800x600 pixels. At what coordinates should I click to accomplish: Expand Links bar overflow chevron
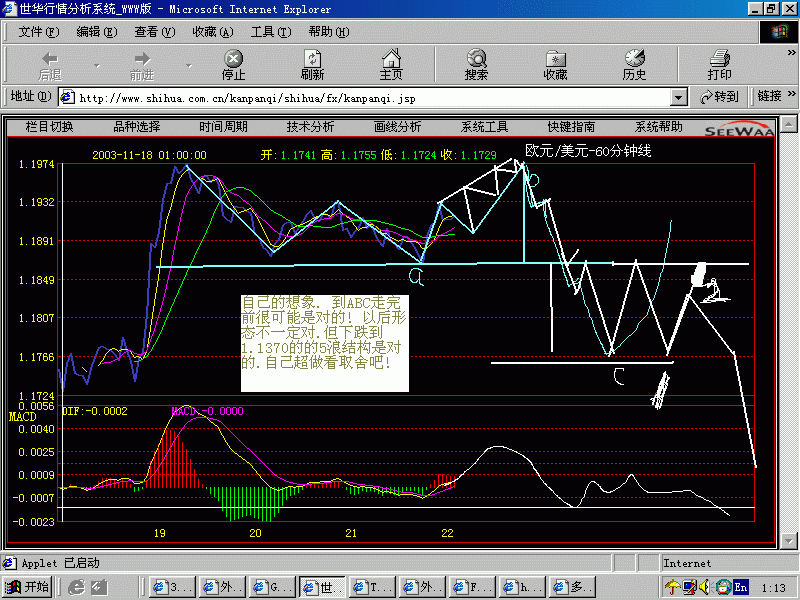coord(792,94)
